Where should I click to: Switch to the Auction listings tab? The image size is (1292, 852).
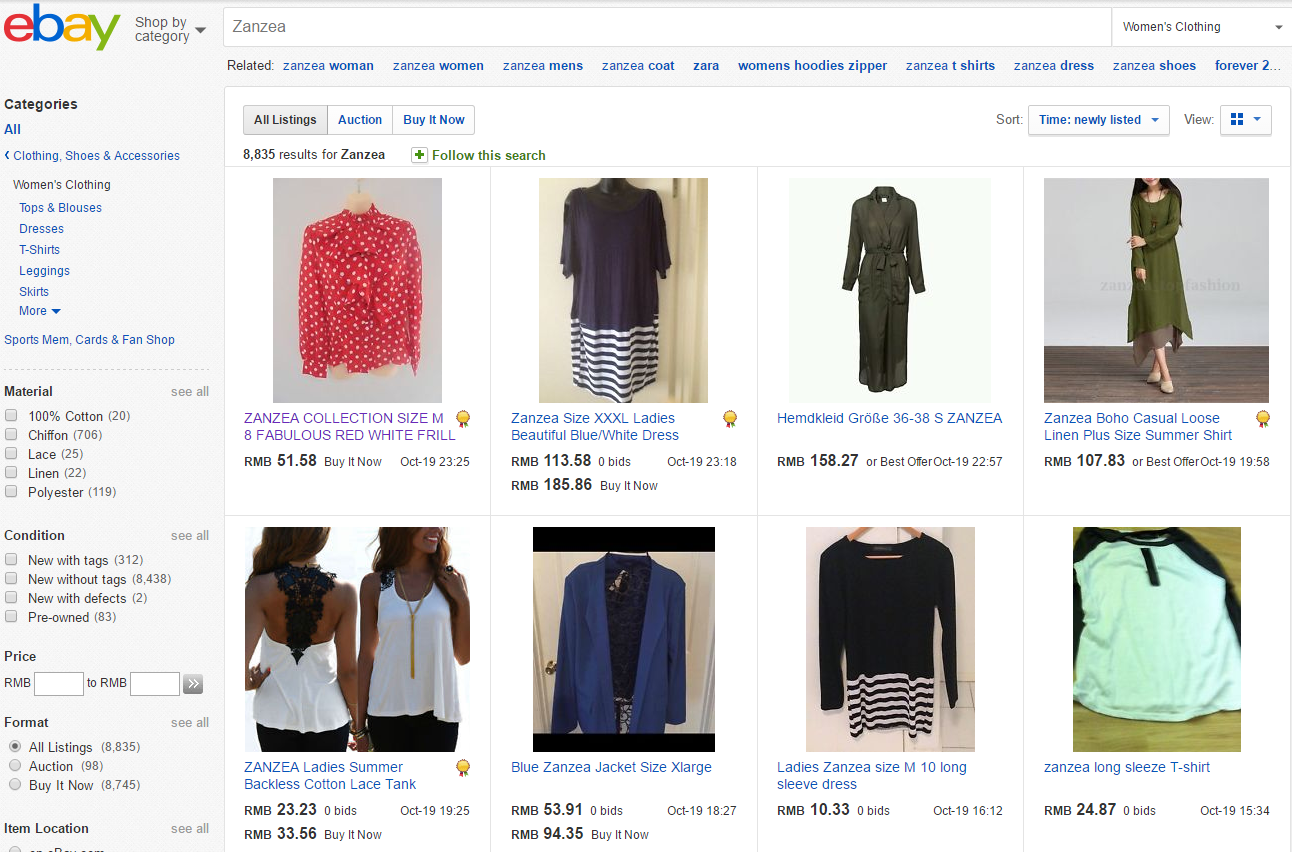click(x=359, y=120)
